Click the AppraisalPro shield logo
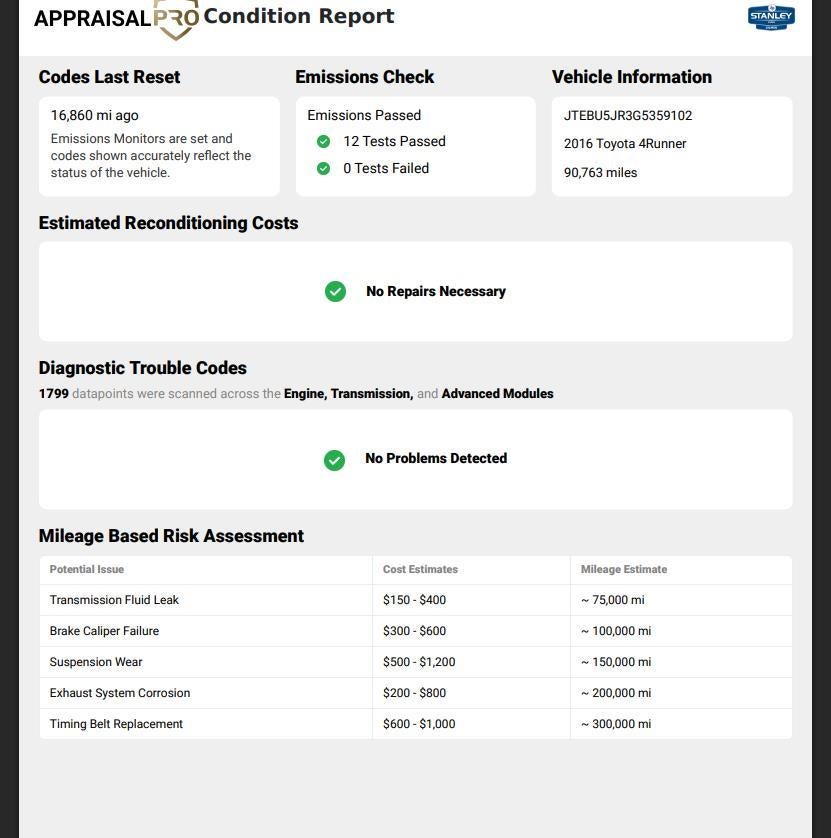 tap(176, 19)
